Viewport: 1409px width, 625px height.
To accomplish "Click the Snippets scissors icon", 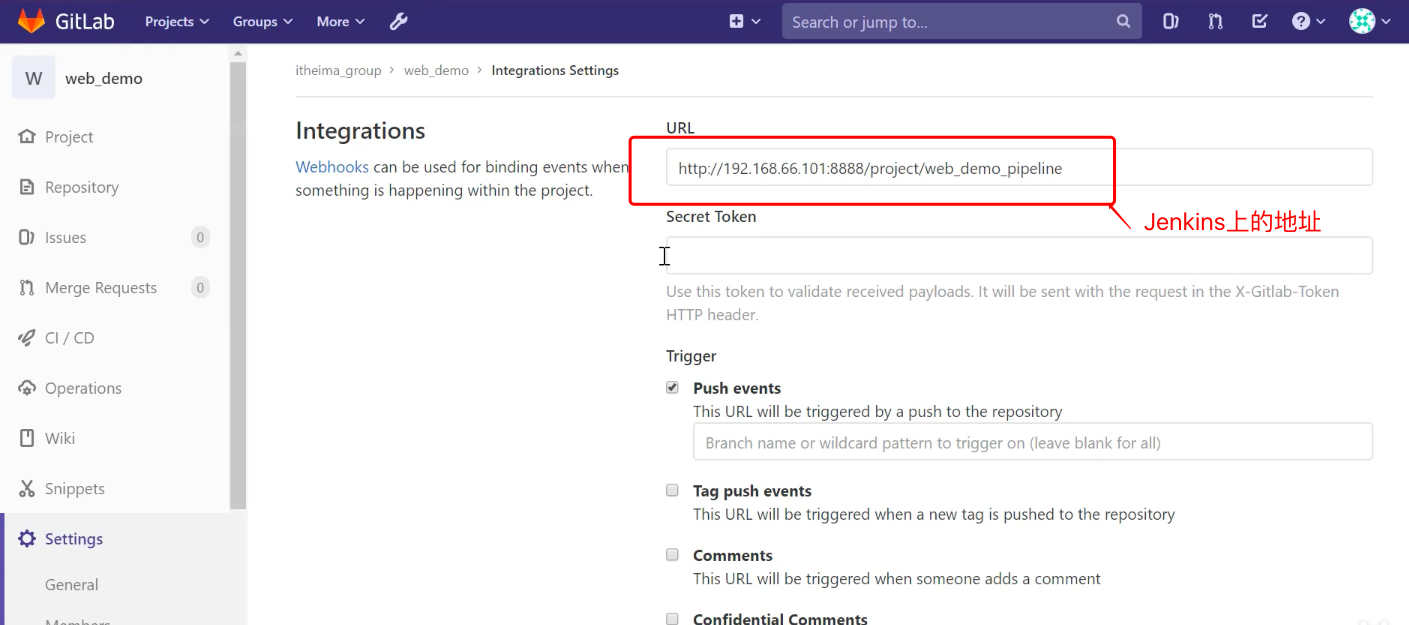I will point(27,488).
